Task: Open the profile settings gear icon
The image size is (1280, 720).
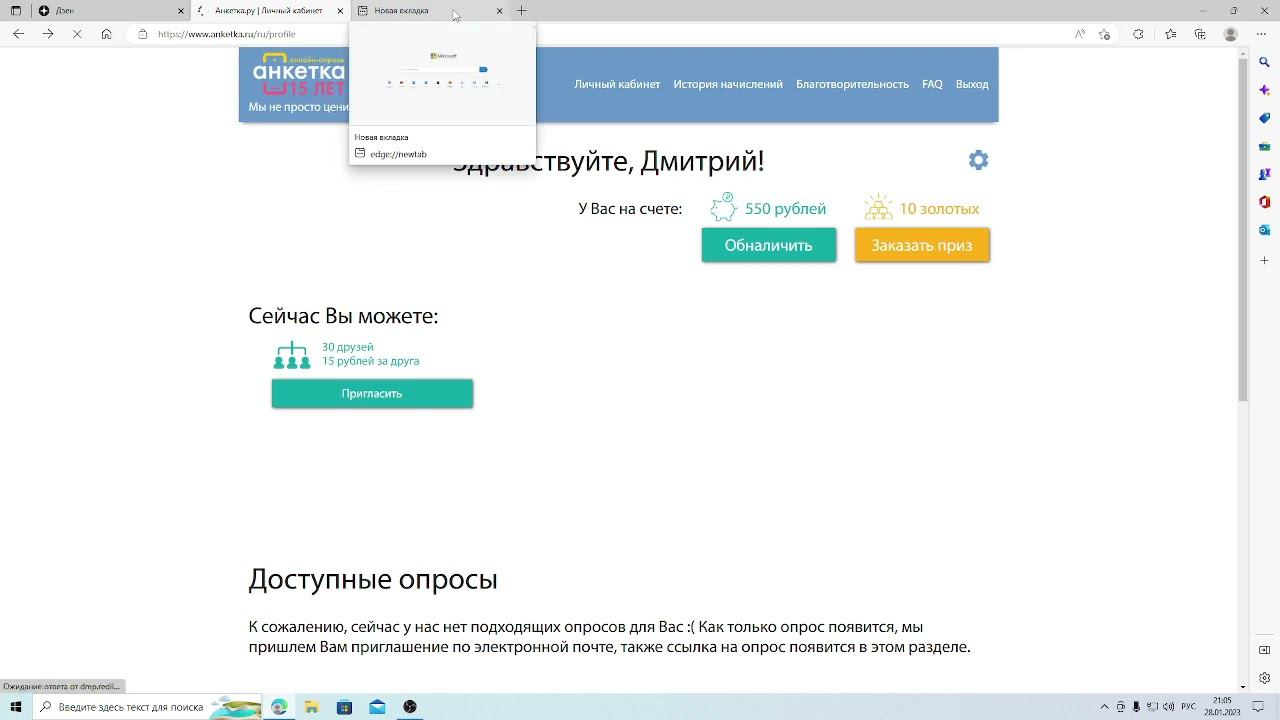Action: (978, 160)
